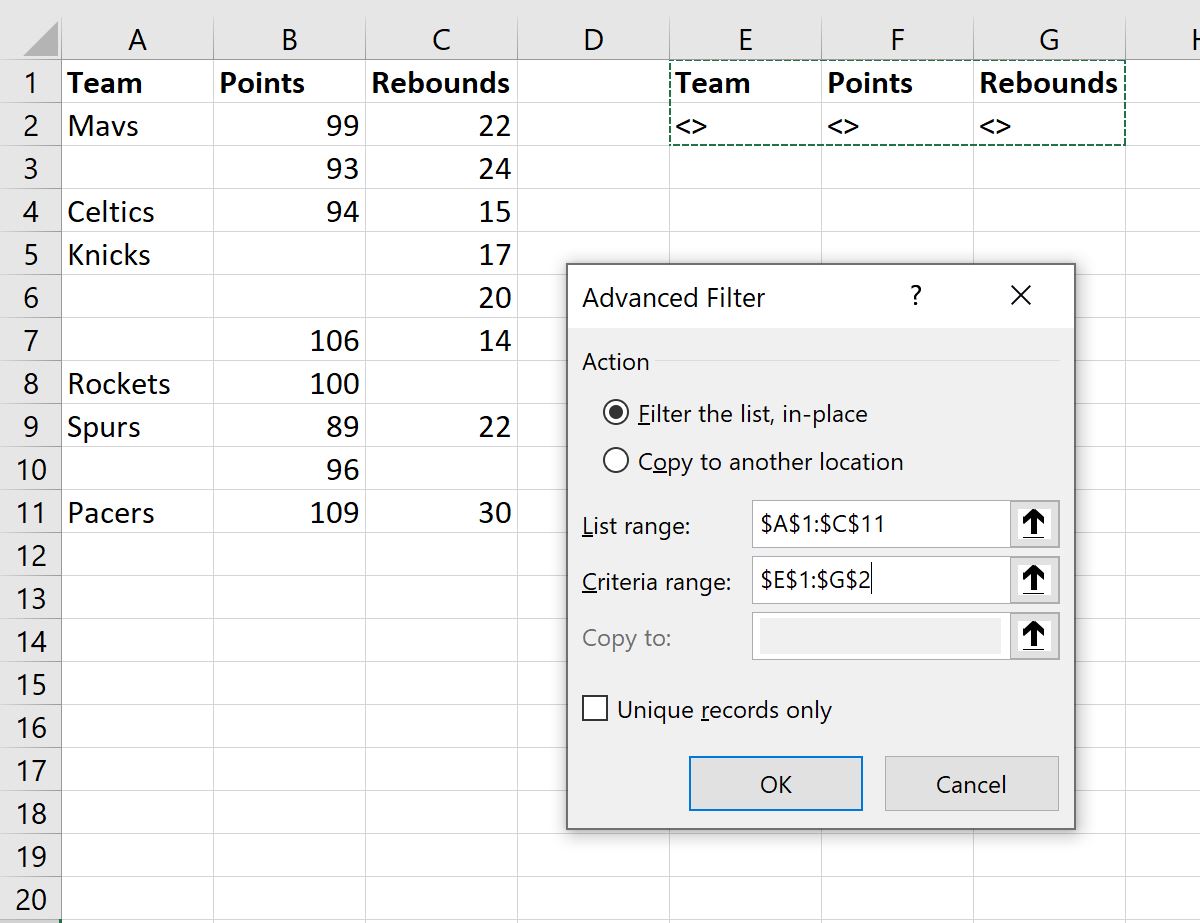
Task: Click the Criteria range collapse dialog icon
Action: click(x=1034, y=579)
